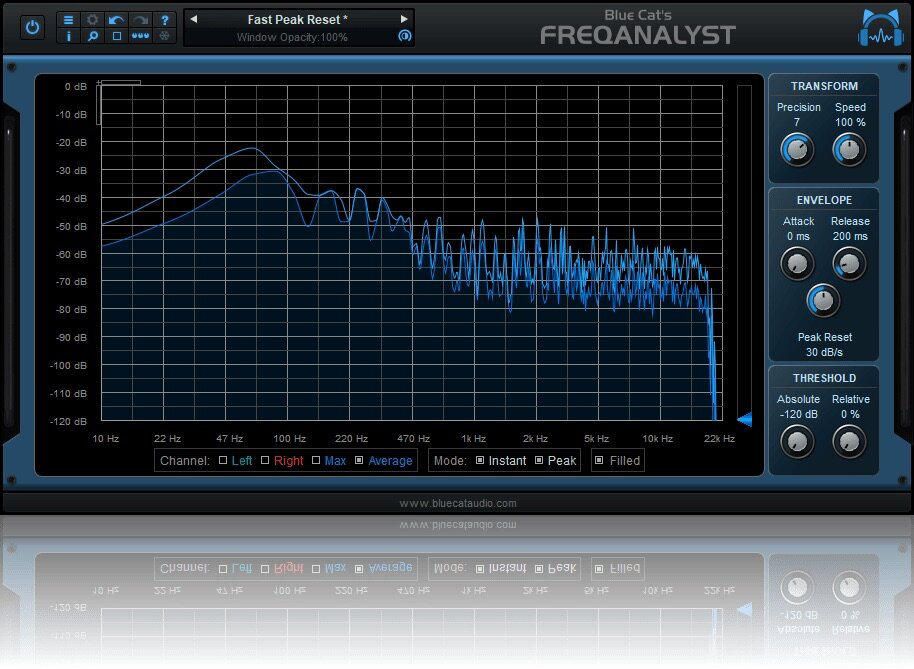Click the TRANSFORM section header
Viewport: 914px width, 669px height.
tap(824, 86)
